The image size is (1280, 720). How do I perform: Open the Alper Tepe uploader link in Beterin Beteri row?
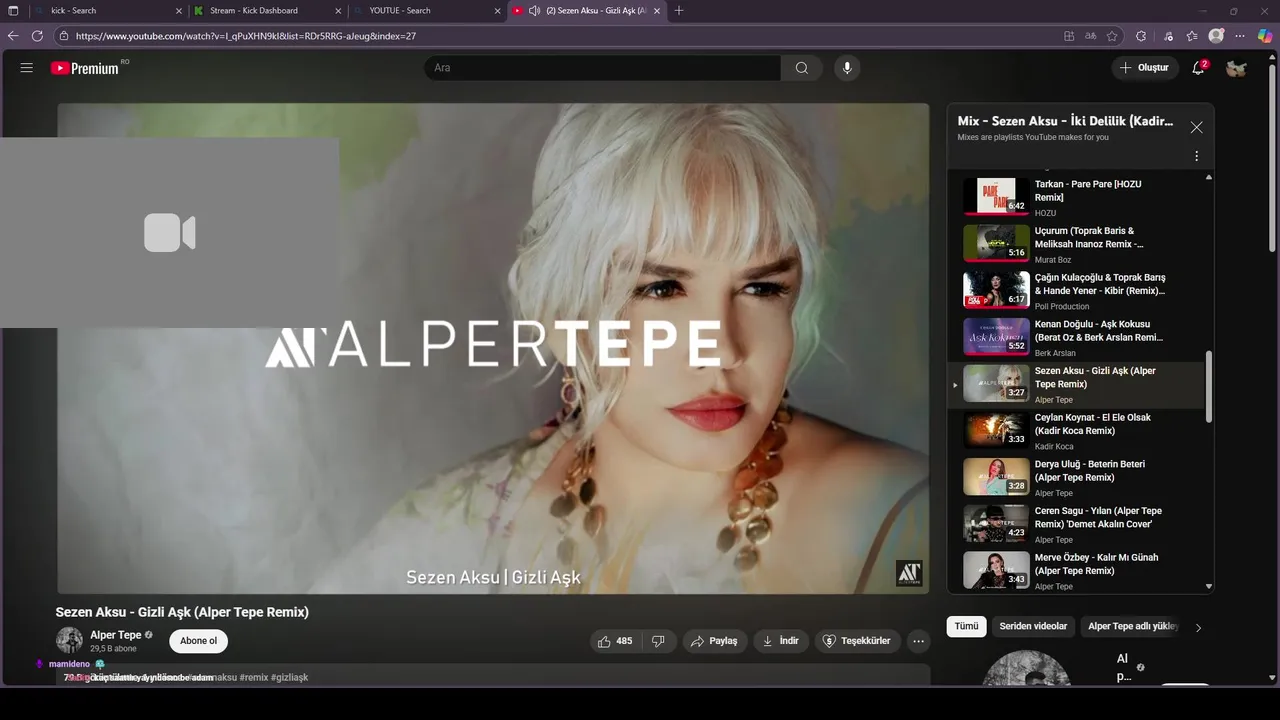(x=1054, y=493)
